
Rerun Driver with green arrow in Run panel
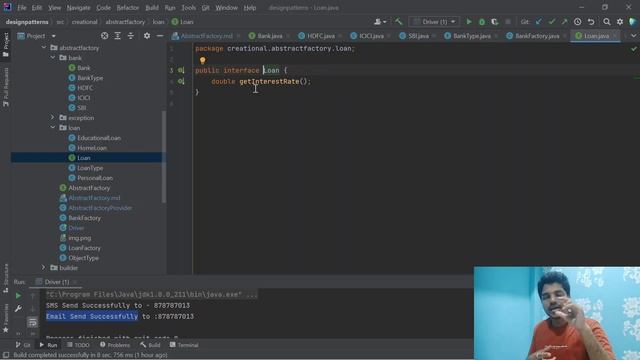[18, 296]
